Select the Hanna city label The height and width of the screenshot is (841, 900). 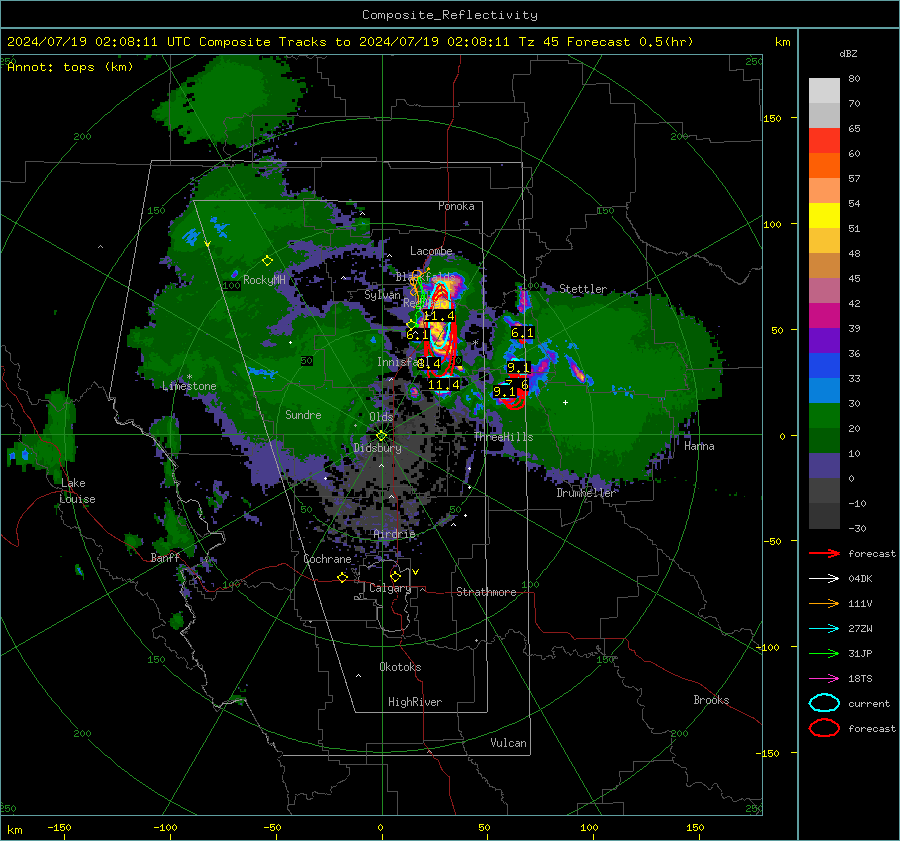pyautogui.click(x=699, y=446)
